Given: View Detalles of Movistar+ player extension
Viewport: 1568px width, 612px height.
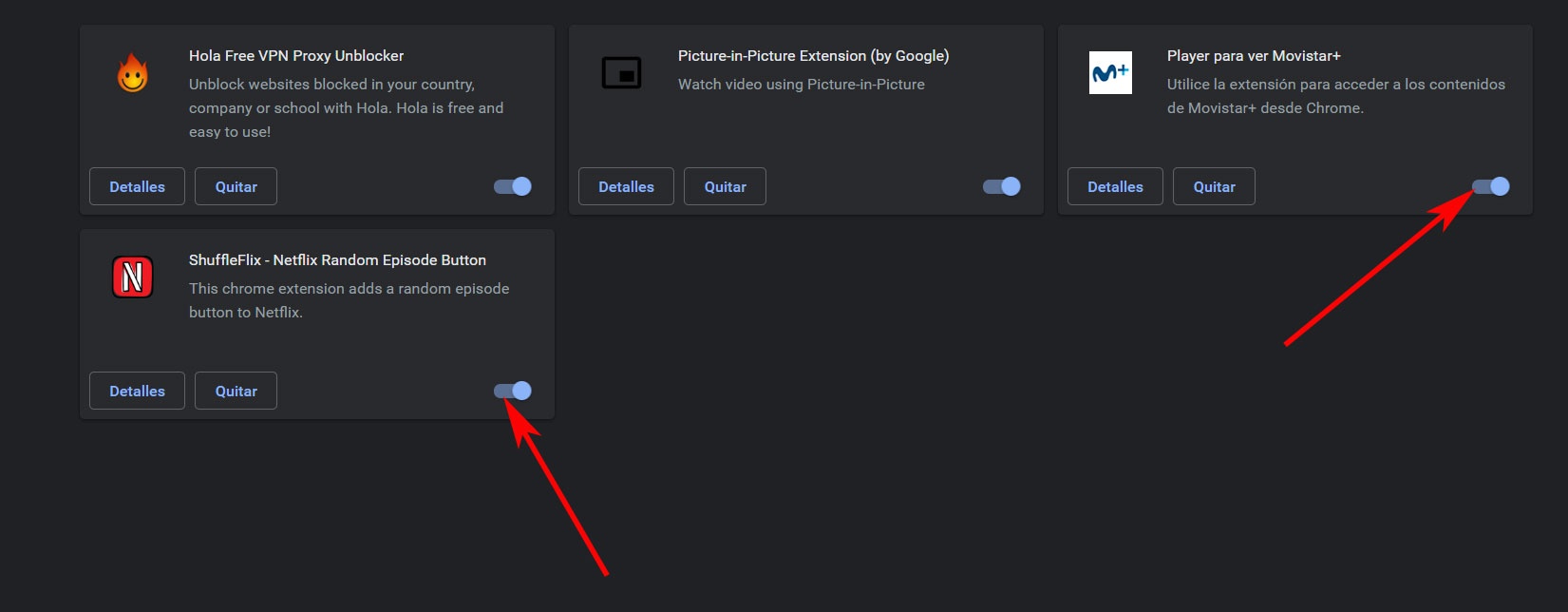Looking at the screenshot, I should (1115, 186).
